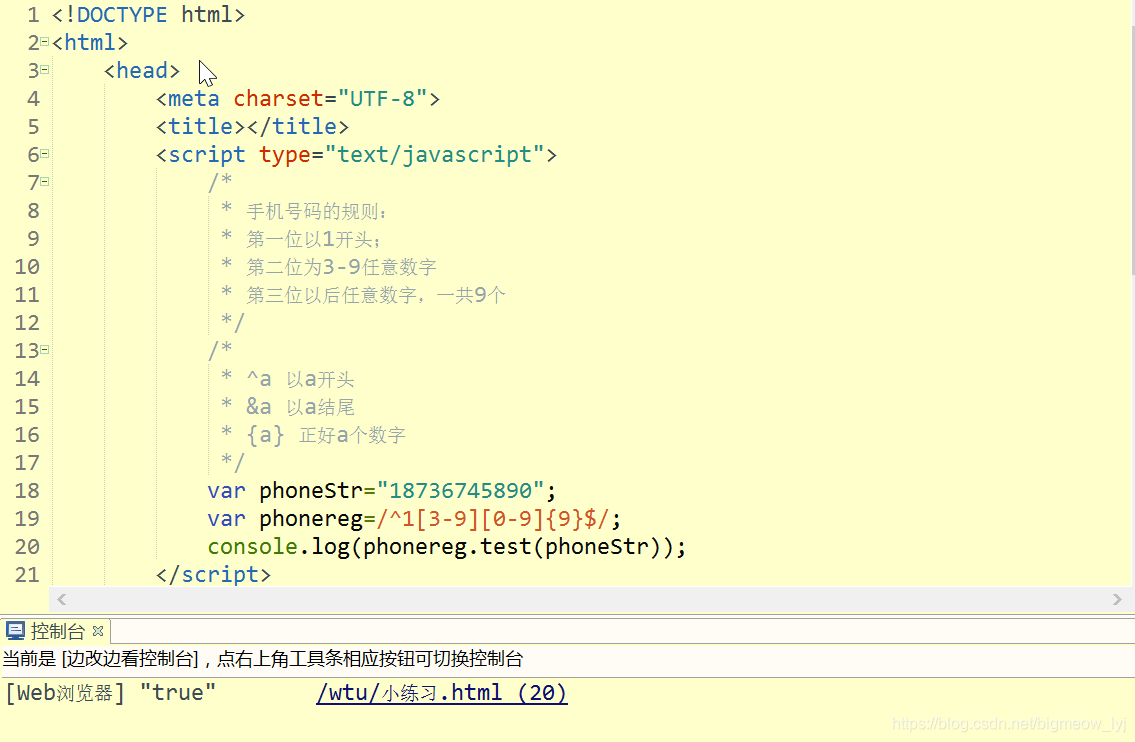
Task: Click the horizontal scrollbar left arrow
Action: pyautogui.click(x=62, y=599)
